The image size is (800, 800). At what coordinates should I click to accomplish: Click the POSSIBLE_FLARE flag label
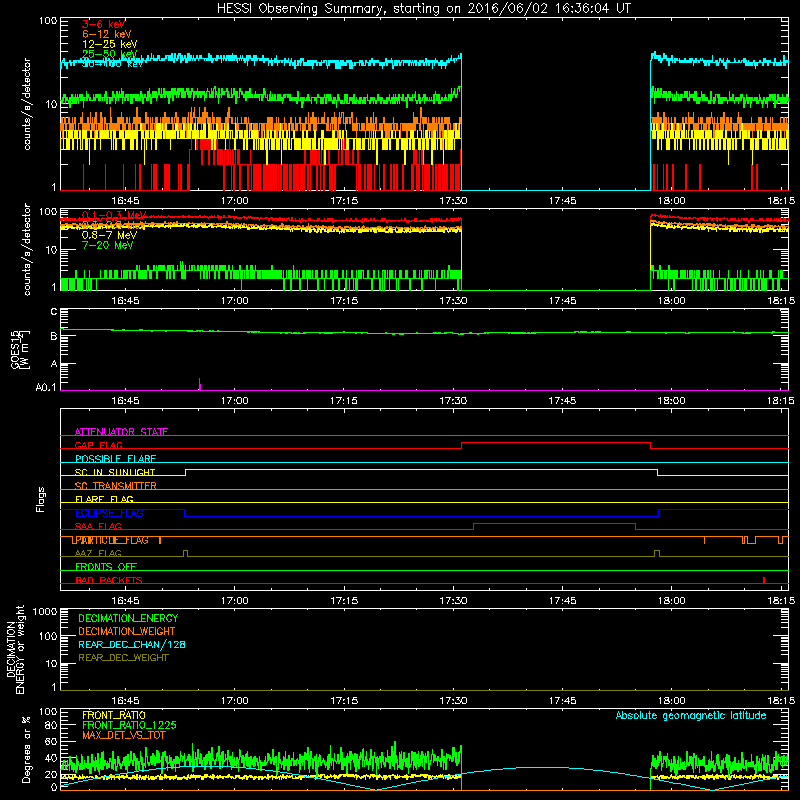(x=115, y=459)
